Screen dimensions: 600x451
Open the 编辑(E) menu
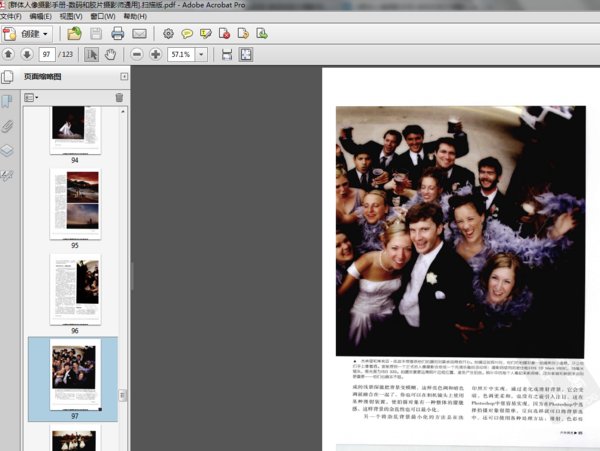[41, 16]
